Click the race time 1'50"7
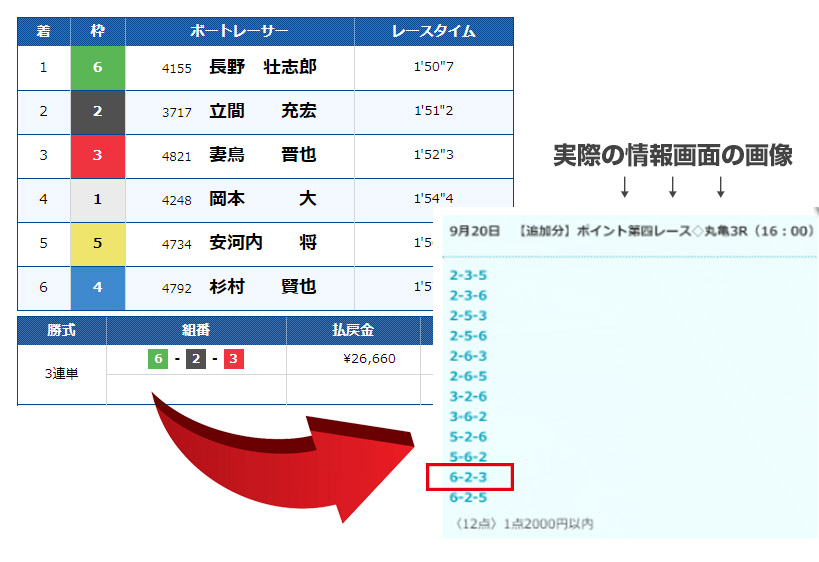The height and width of the screenshot is (562, 819). [x=433, y=68]
